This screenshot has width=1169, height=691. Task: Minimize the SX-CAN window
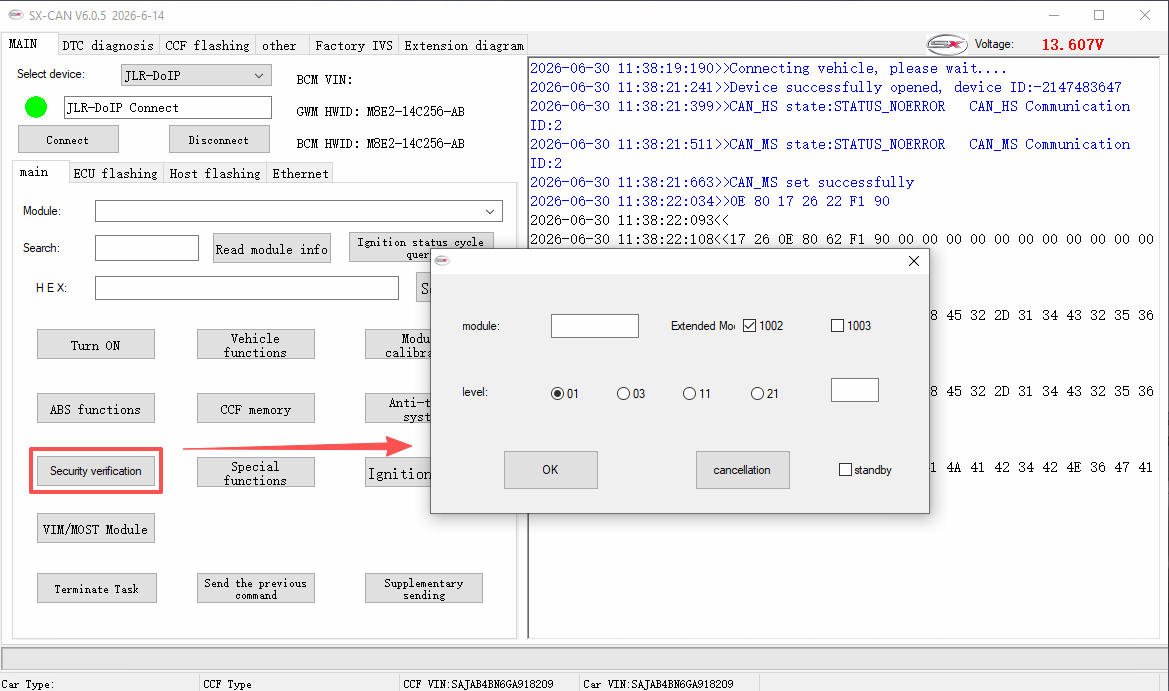point(1053,15)
